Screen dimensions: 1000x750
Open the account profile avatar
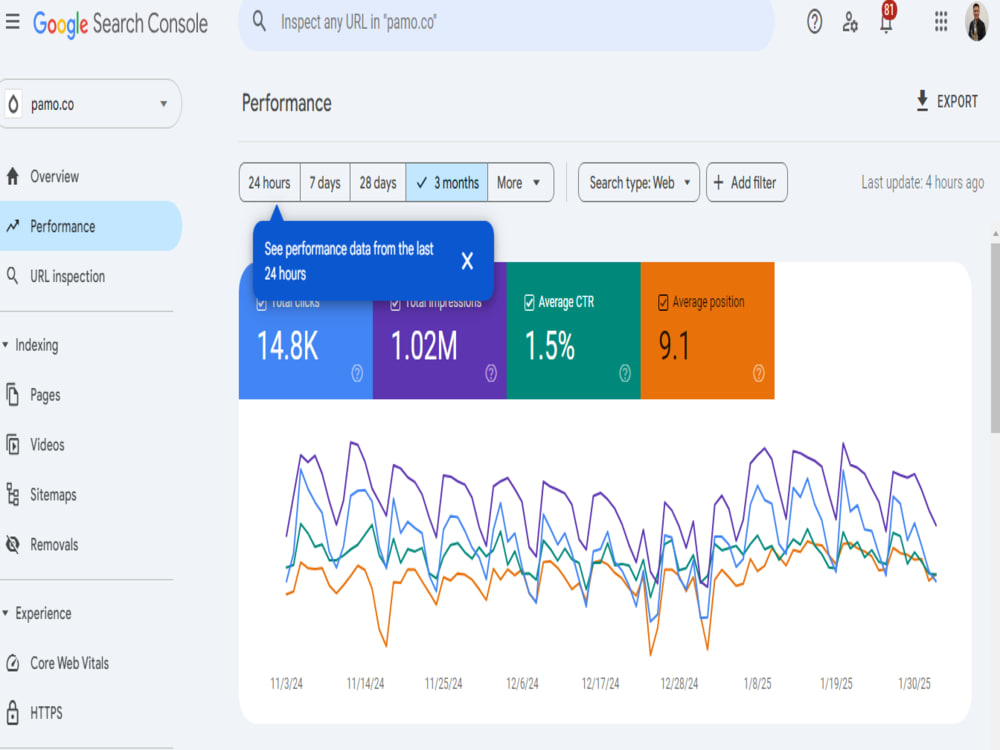click(x=976, y=22)
